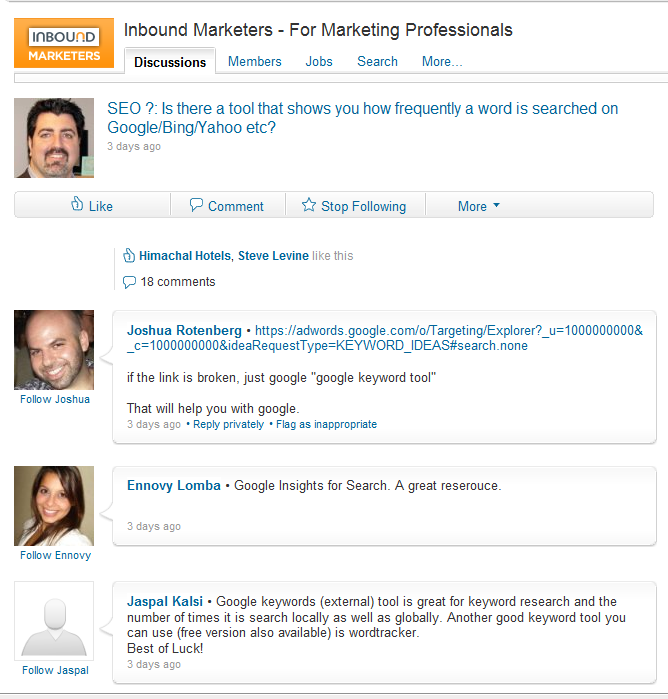Click the comment bubble icon beside 18 comments

(129, 282)
